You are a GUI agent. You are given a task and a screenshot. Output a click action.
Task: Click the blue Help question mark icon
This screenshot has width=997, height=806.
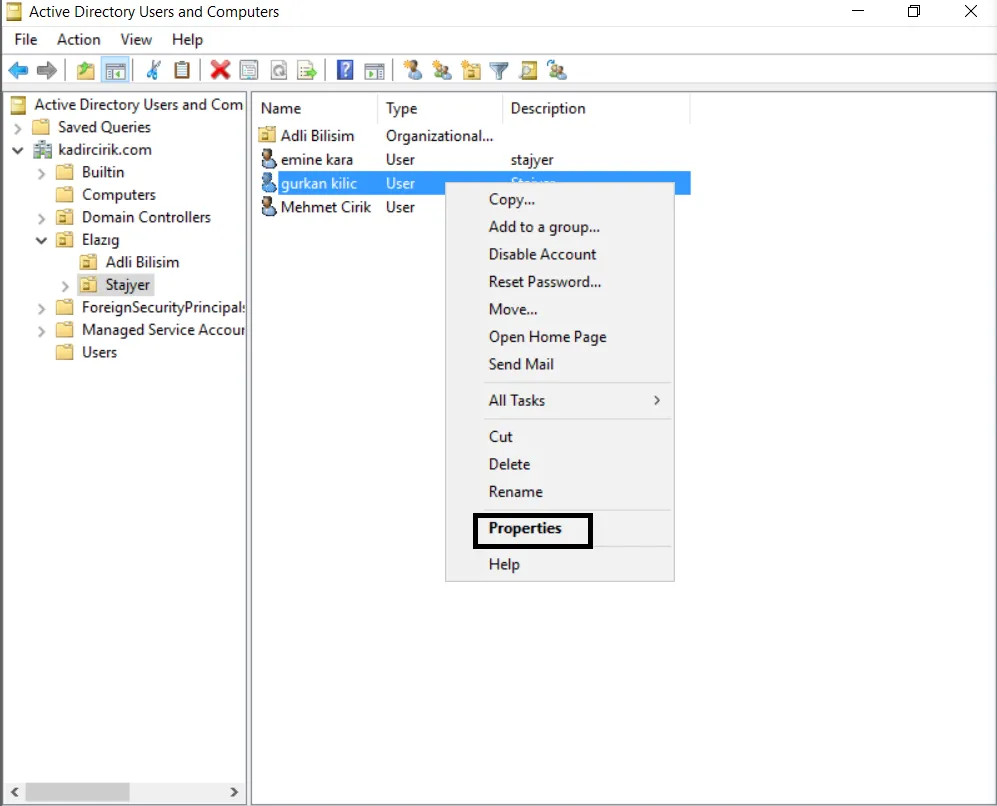point(345,70)
